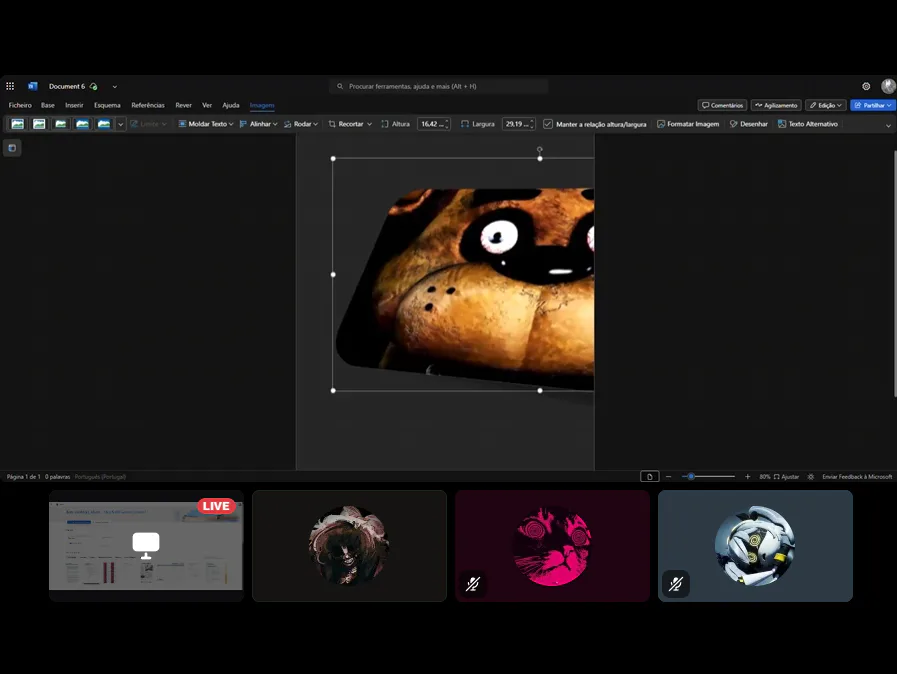Open the Edição mode dropdown
The width and height of the screenshot is (897, 674).
(x=825, y=105)
